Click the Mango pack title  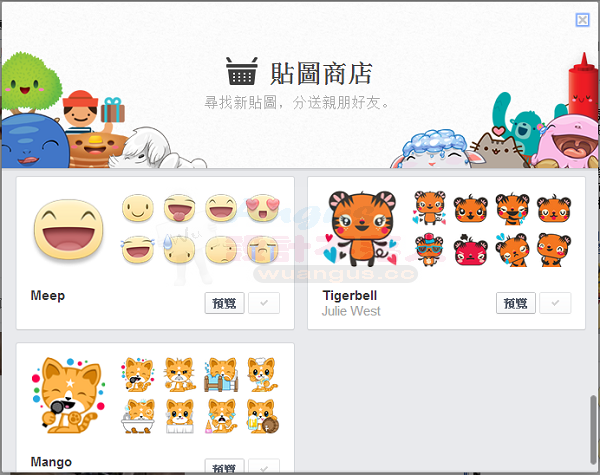click(51, 462)
